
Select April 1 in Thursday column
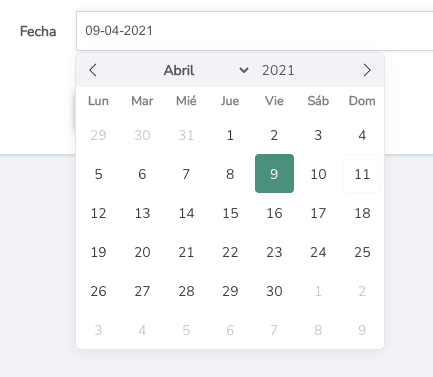pyautogui.click(x=230, y=135)
